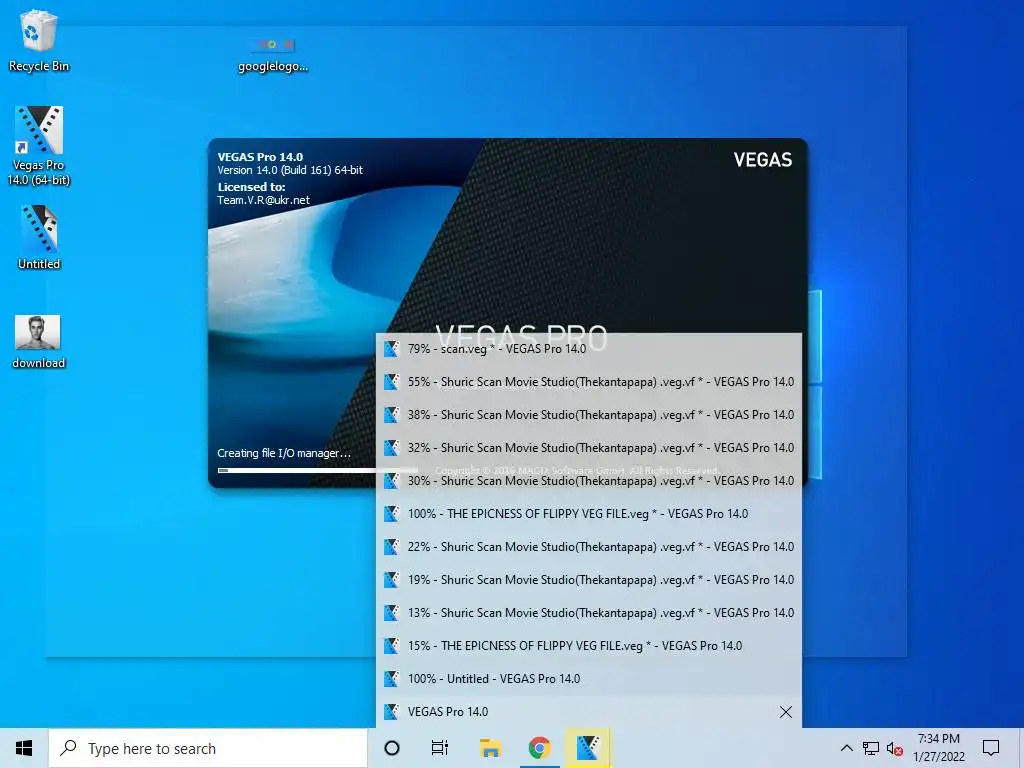Click the Vegas Pro taskbar button

pos(588,748)
